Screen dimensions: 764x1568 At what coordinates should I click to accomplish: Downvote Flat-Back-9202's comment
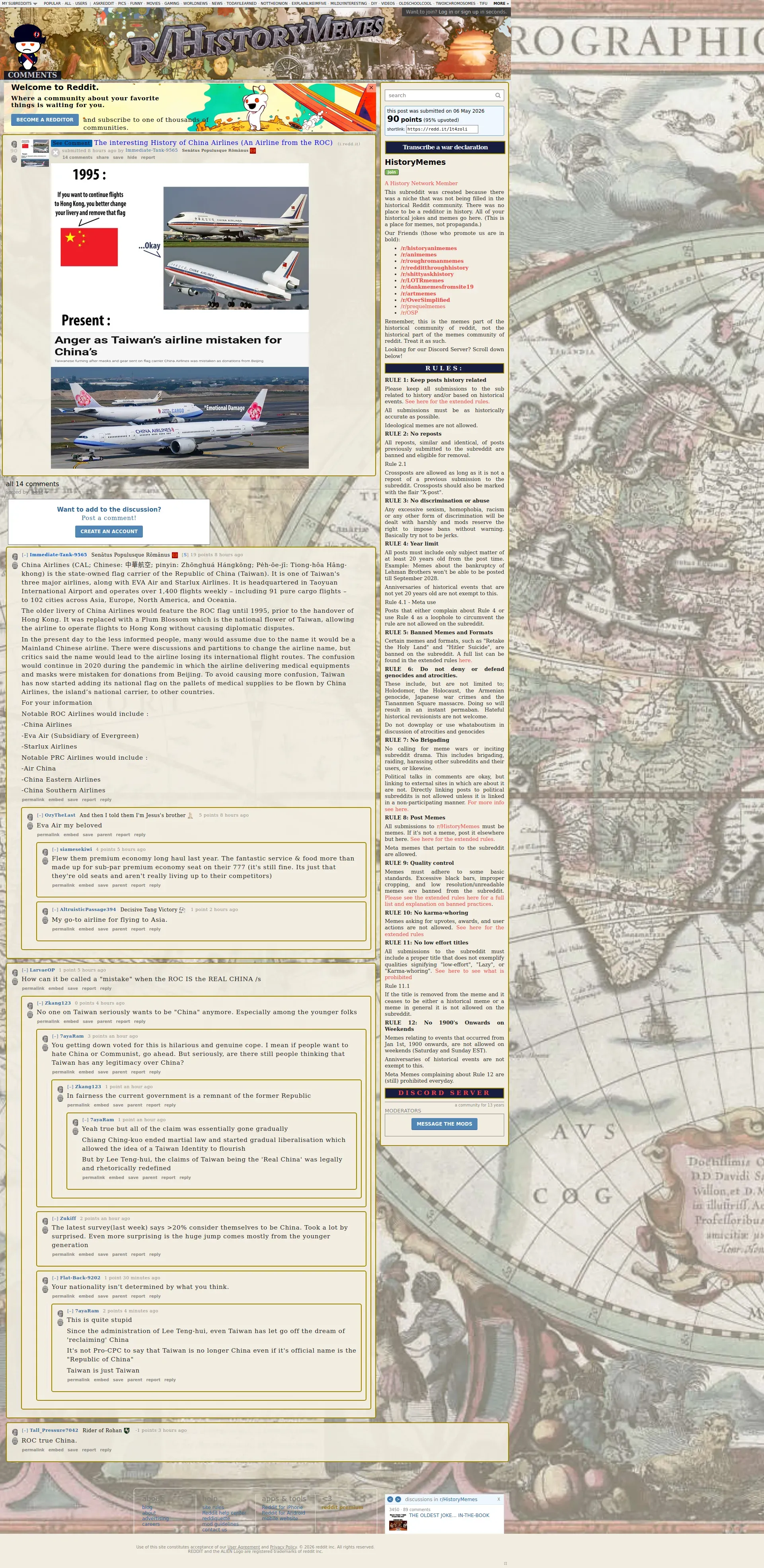pos(45,1289)
